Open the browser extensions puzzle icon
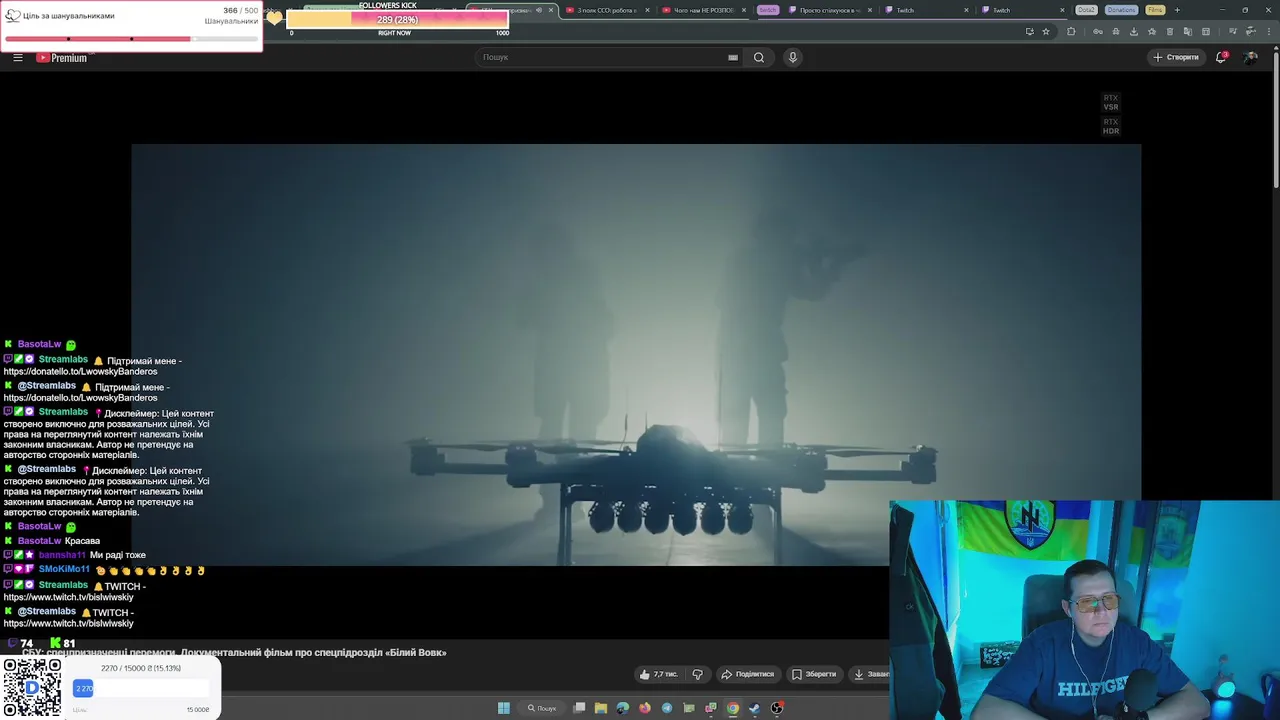The height and width of the screenshot is (720, 1280). point(1071,31)
